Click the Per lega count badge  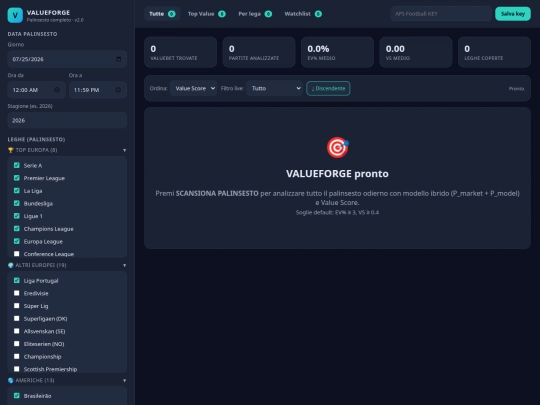click(x=268, y=14)
